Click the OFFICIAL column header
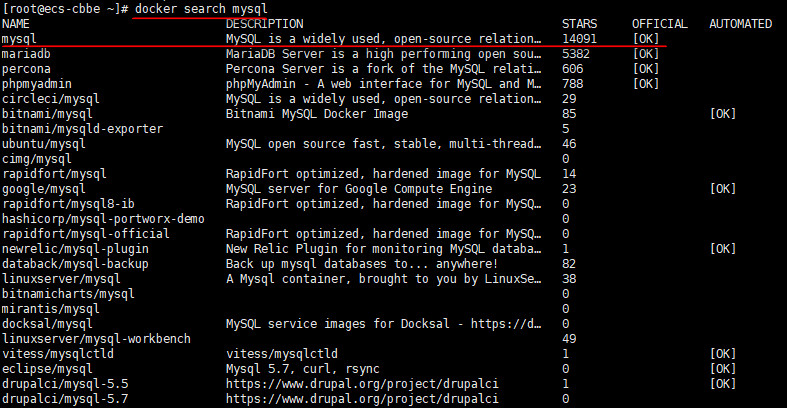 [660, 24]
